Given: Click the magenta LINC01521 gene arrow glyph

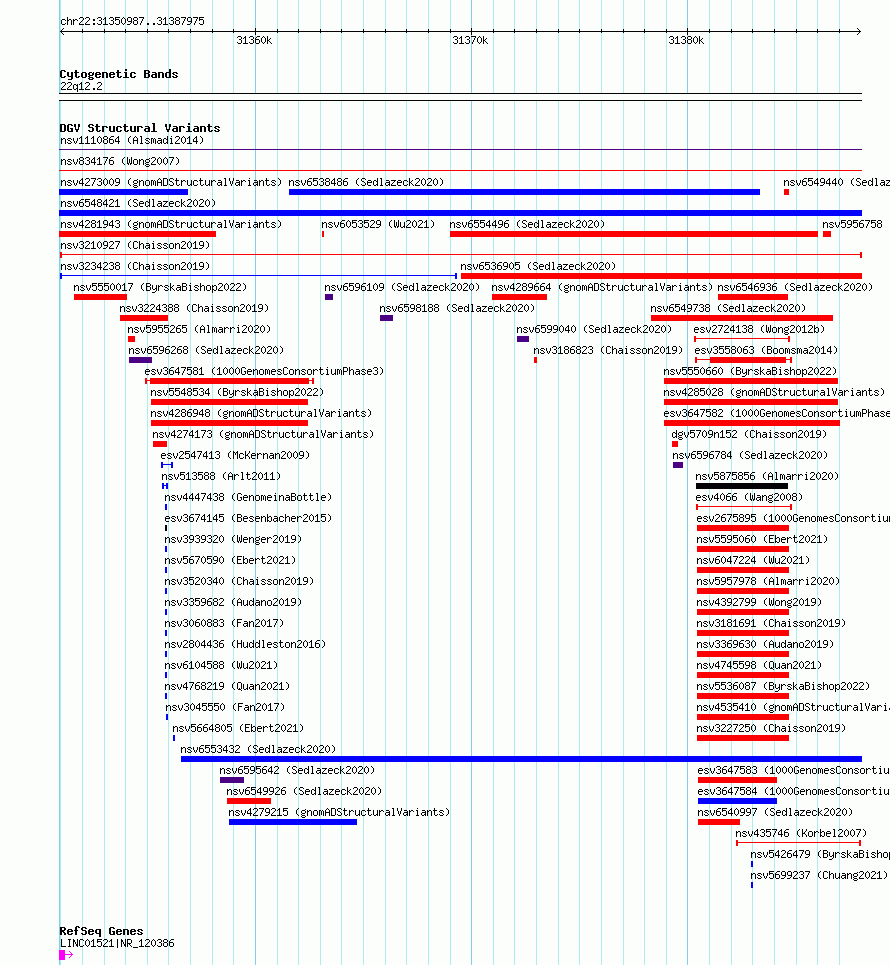Looking at the screenshot, I should pos(66,955).
